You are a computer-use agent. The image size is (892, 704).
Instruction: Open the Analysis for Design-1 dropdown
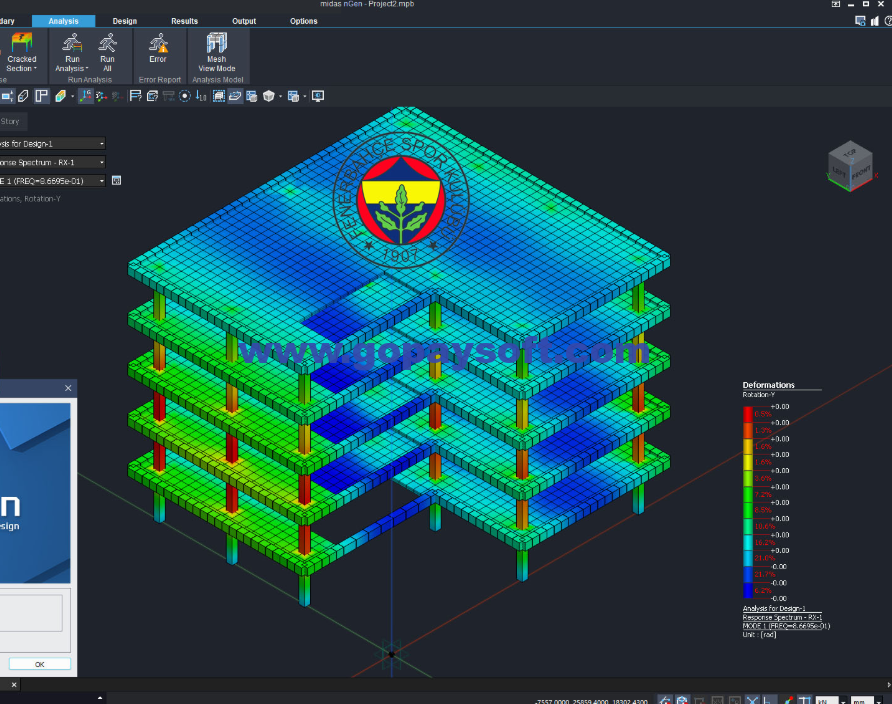pyautogui.click(x=52, y=144)
